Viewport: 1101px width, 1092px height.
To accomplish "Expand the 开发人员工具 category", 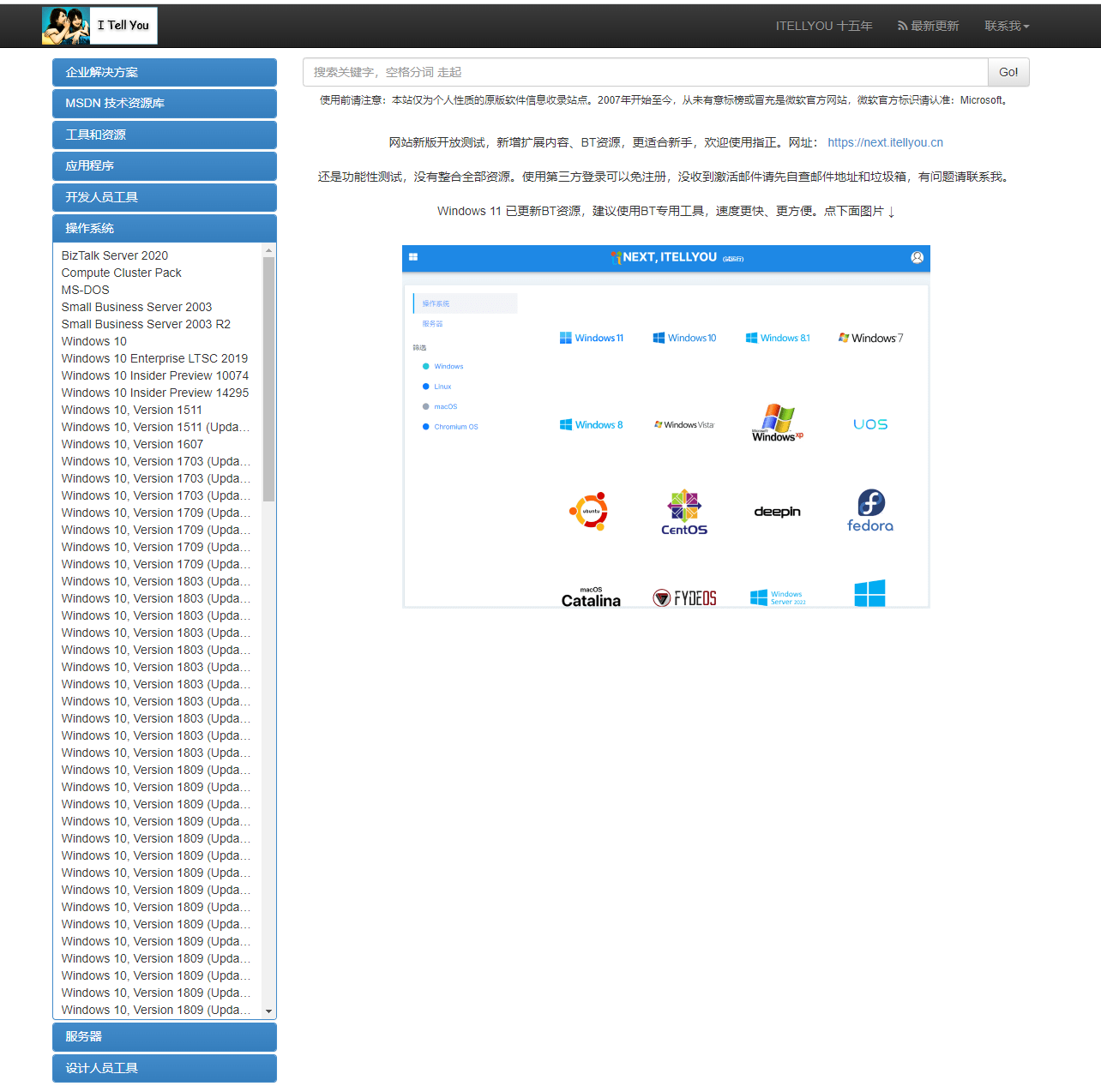I will [165, 197].
